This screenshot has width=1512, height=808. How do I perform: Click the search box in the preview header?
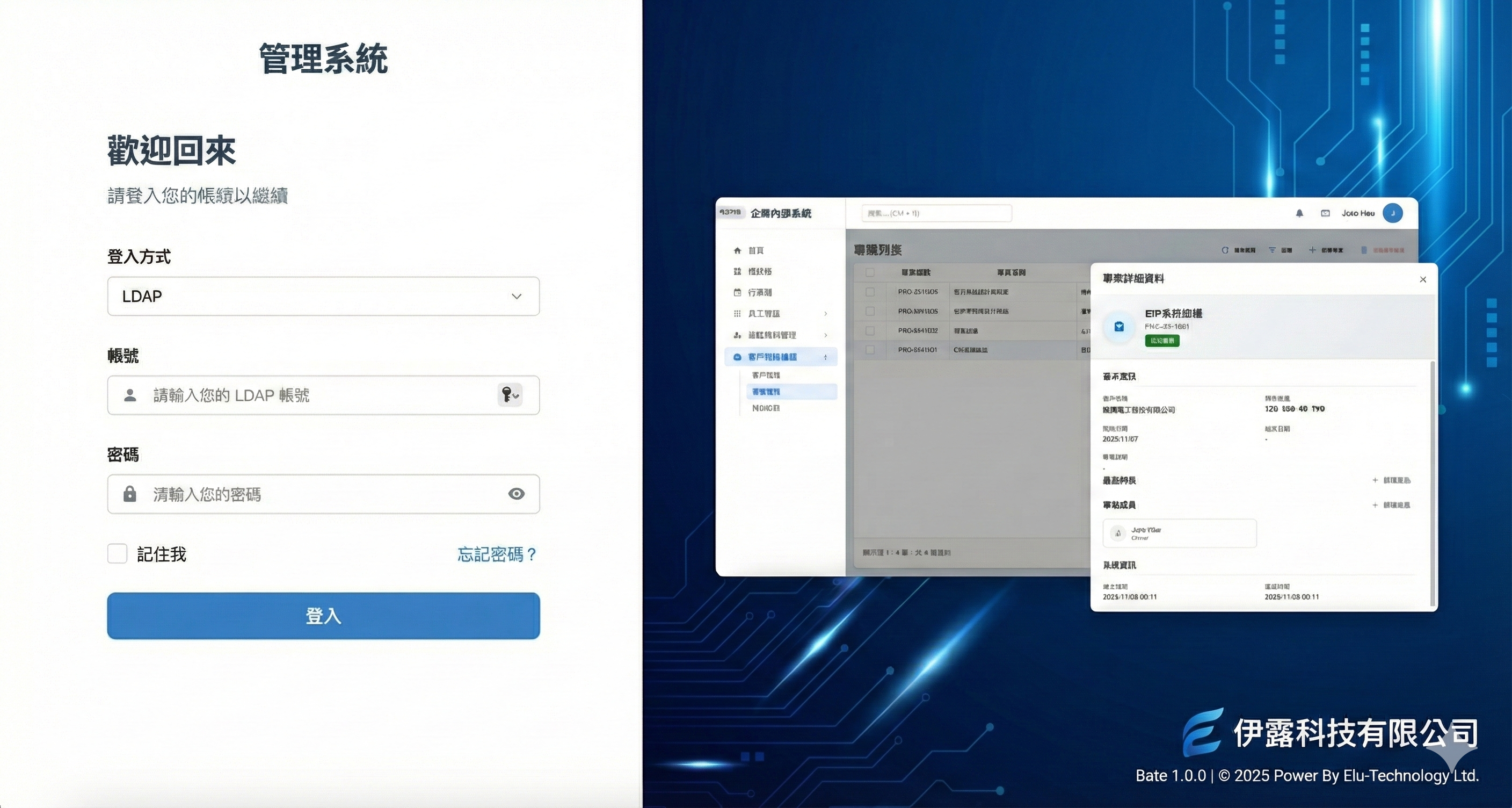[937, 213]
